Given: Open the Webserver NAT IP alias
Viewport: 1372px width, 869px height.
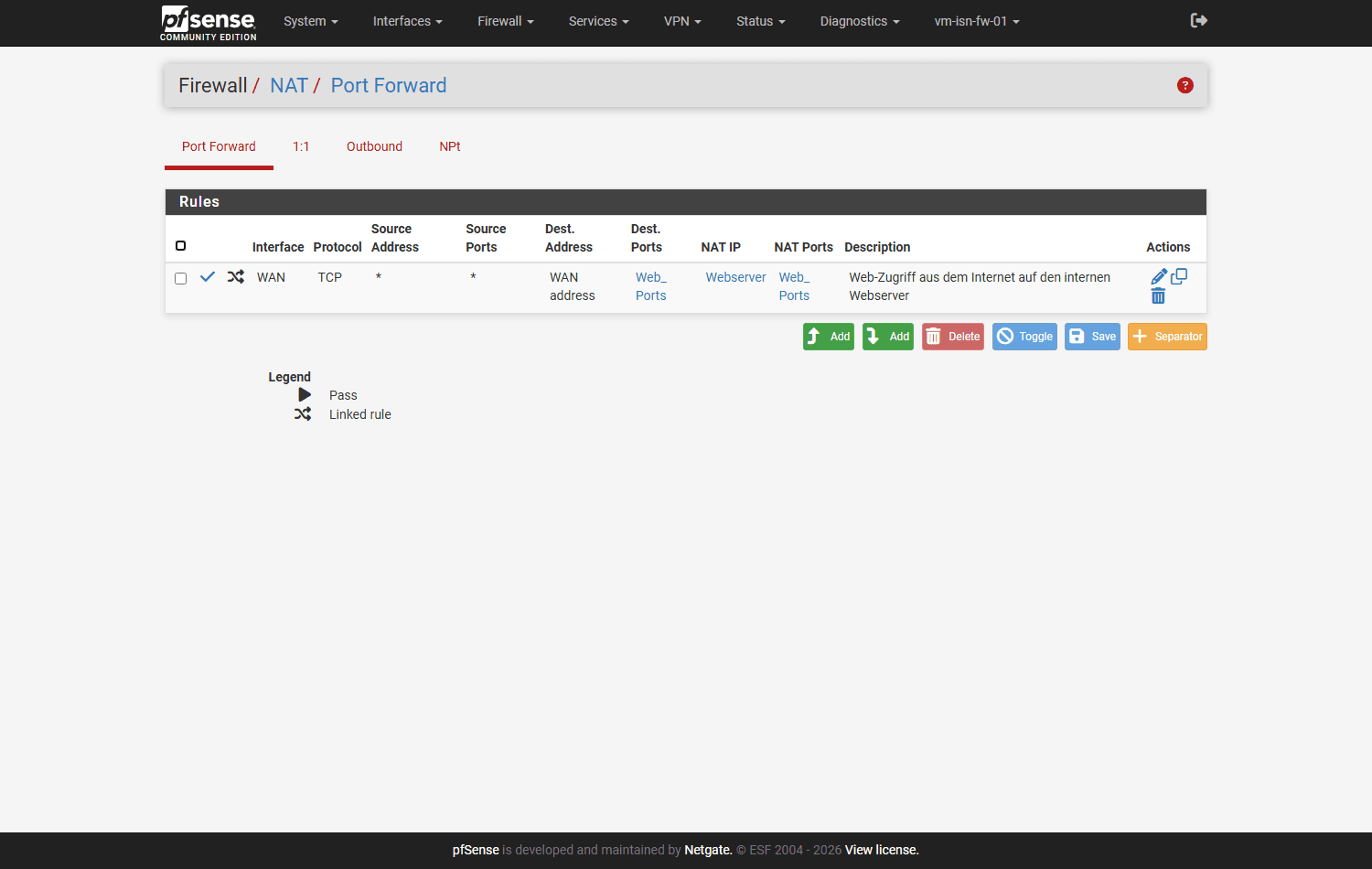Looking at the screenshot, I should point(735,277).
